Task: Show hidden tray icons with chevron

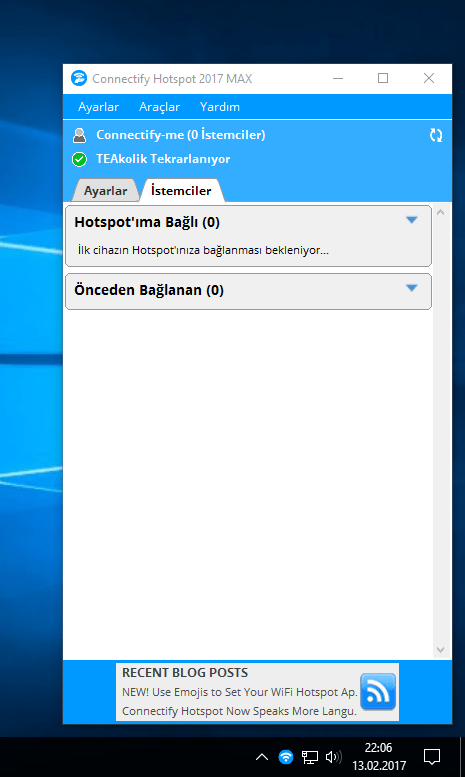Action: [262, 757]
